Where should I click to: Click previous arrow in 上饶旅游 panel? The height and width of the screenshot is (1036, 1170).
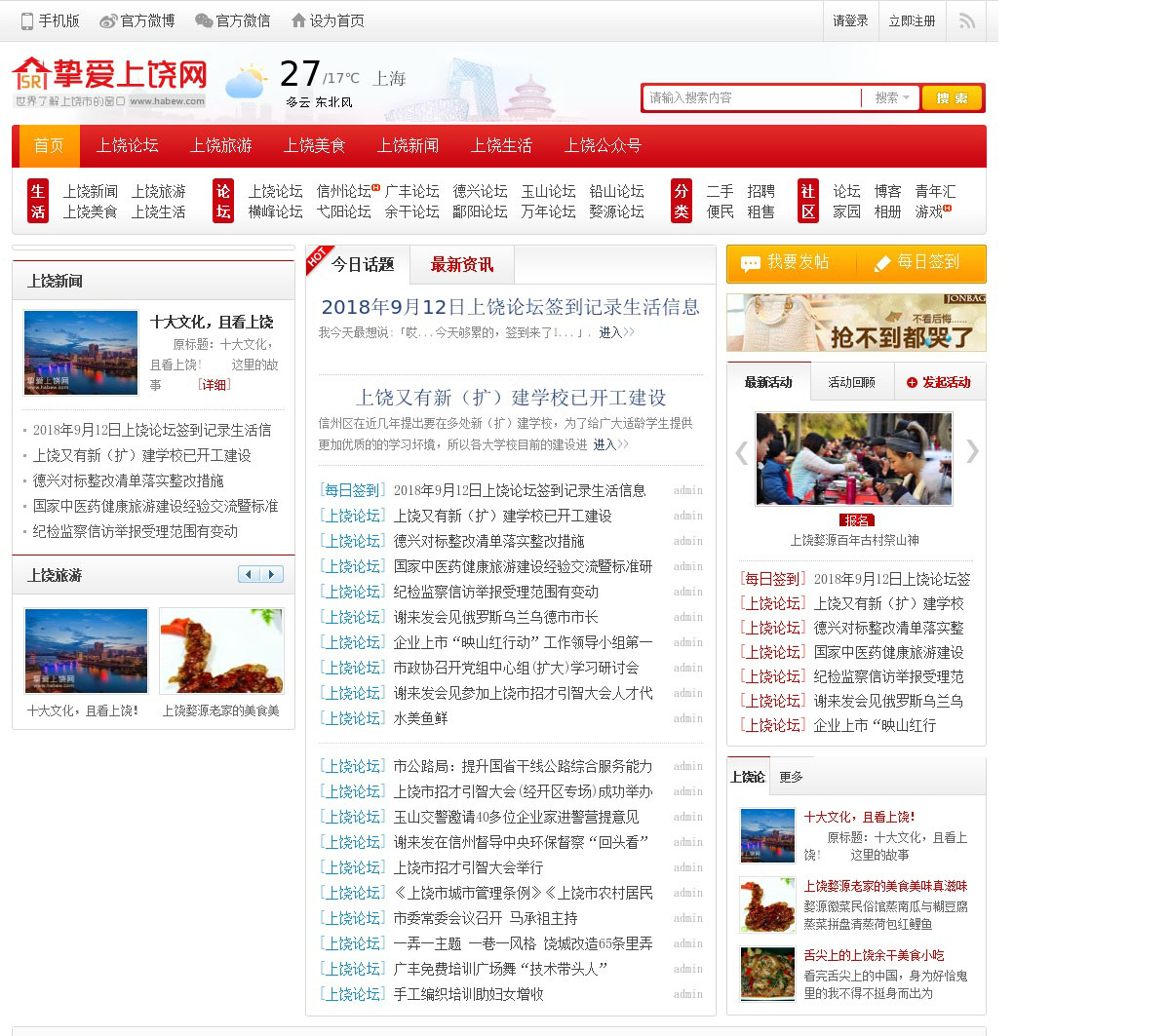point(250,574)
